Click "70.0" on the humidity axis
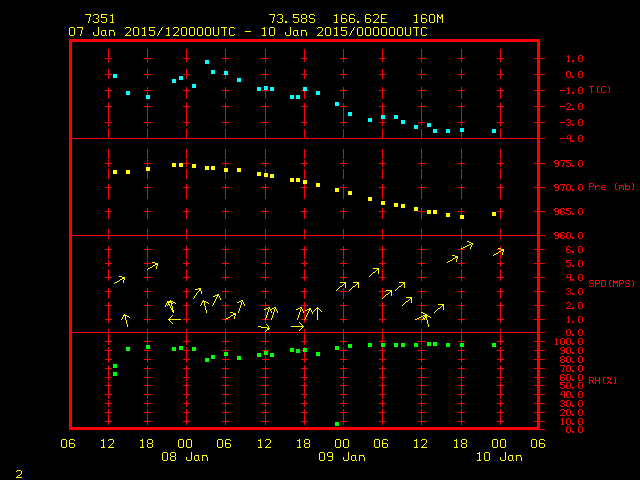Image resolution: width=640 pixels, height=480 pixels. click(x=571, y=369)
